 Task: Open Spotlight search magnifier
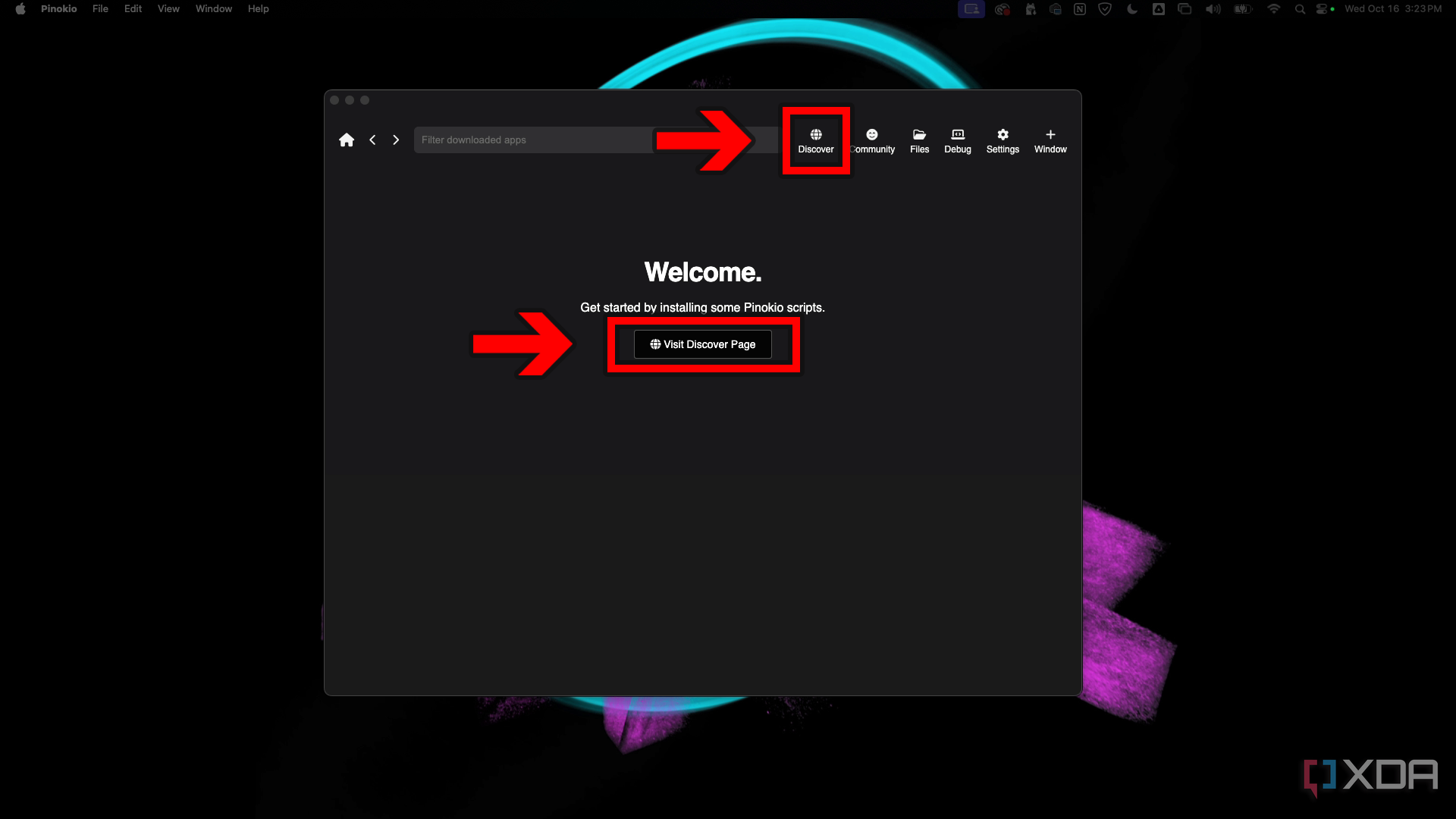pos(1300,9)
